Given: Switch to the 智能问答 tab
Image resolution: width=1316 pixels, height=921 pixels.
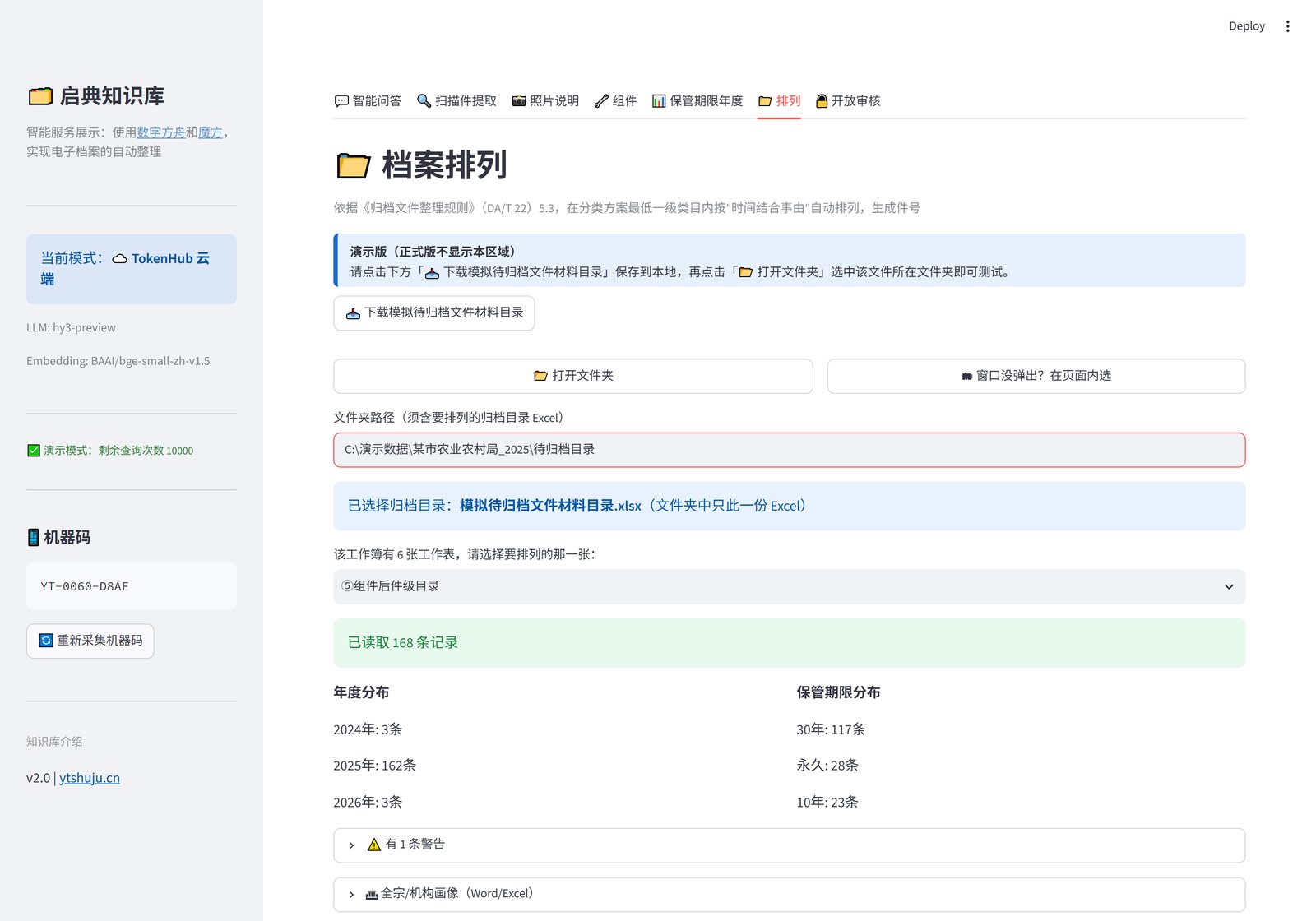Looking at the screenshot, I should pos(368,101).
